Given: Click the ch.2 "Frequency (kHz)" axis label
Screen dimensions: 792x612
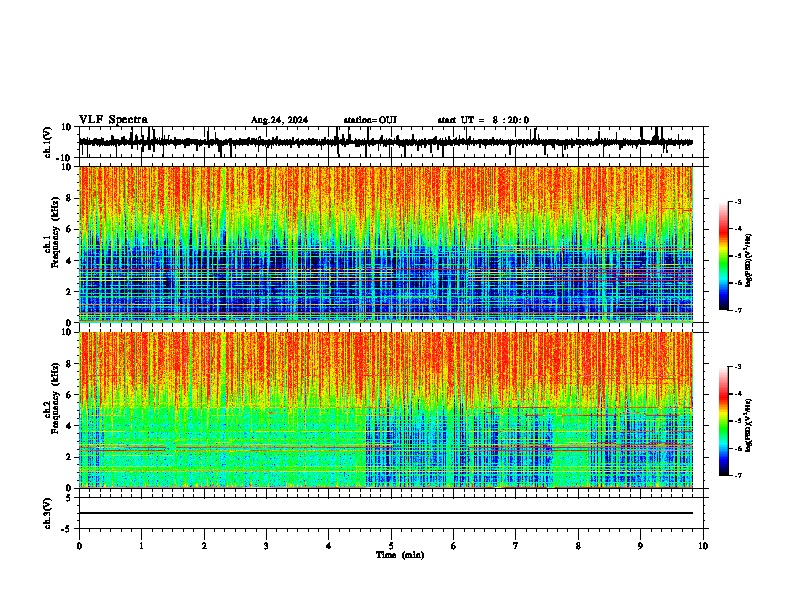Looking at the screenshot, I should click(55, 398).
